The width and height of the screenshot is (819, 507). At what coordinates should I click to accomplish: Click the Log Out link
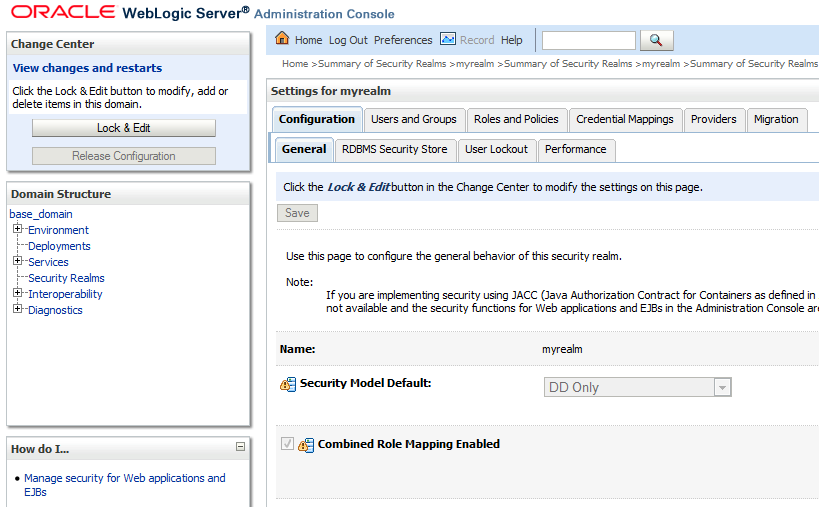point(348,40)
